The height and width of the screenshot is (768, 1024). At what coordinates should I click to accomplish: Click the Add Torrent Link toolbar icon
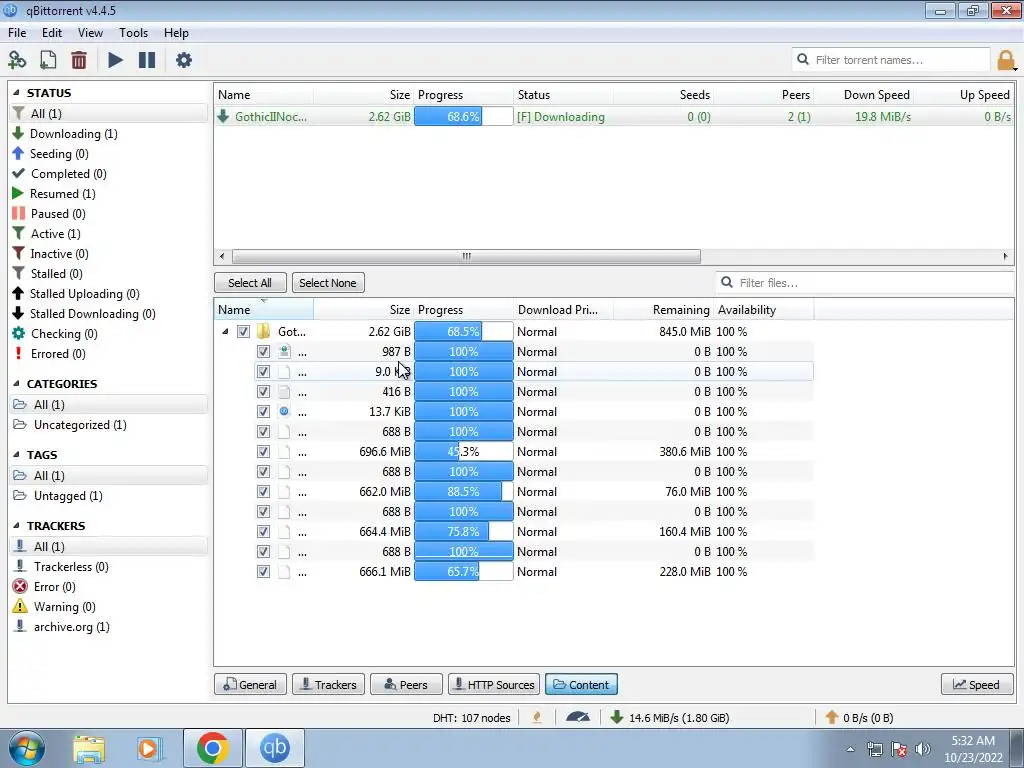pyautogui.click(x=17, y=60)
